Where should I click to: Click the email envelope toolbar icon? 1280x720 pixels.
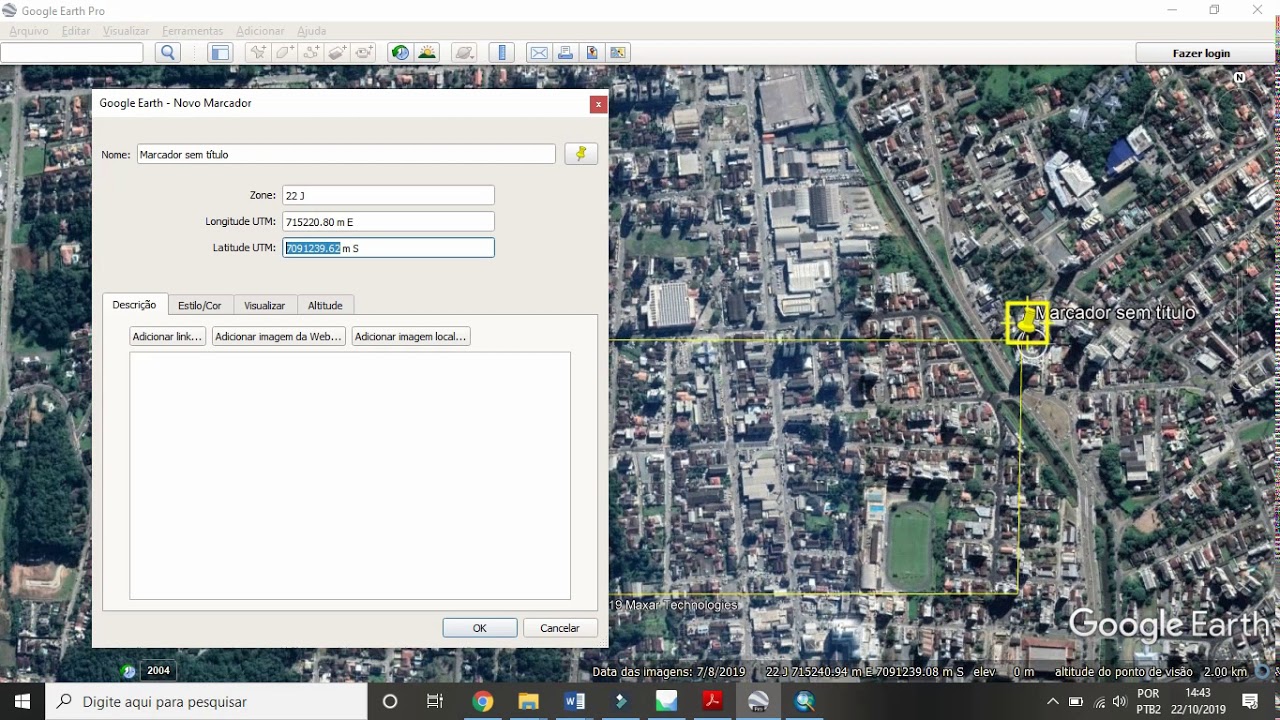coord(539,53)
